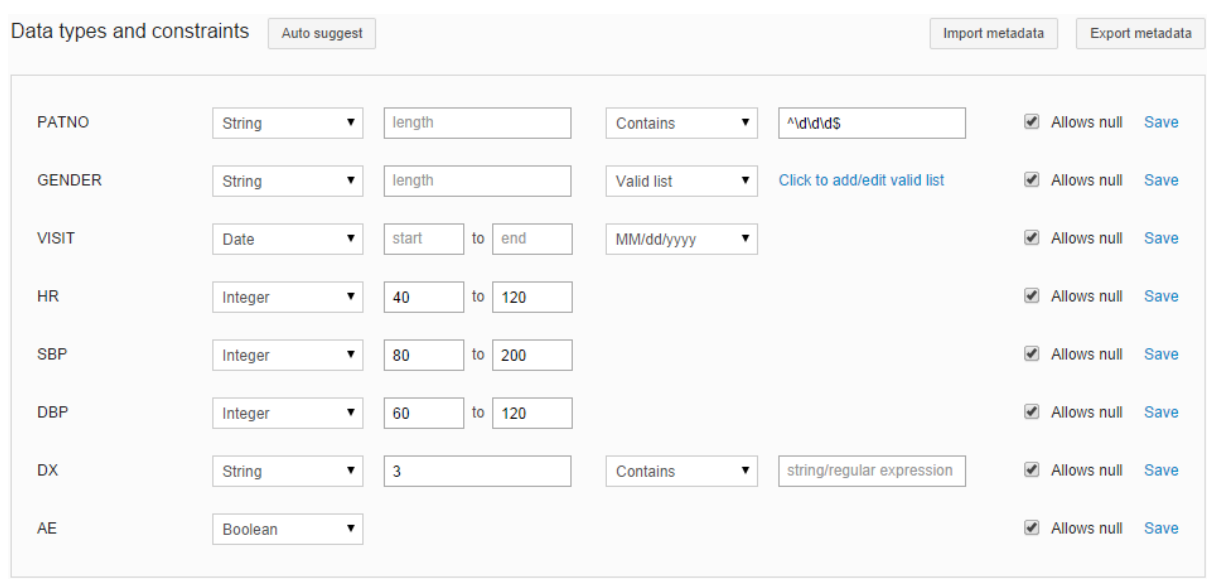Click PATNO regex field with ^\d\d\d$
This screenshot has width=1216, height=586.
pyautogui.click(x=872, y=123)
